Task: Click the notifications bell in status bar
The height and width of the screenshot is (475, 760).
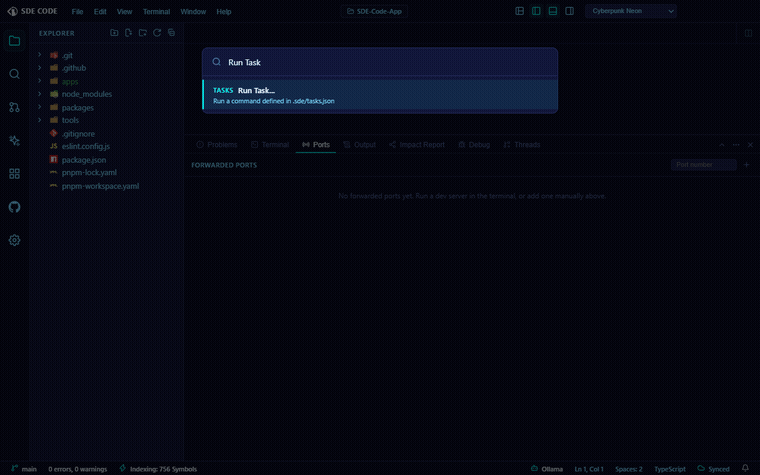Action: [x=745, y=468]
